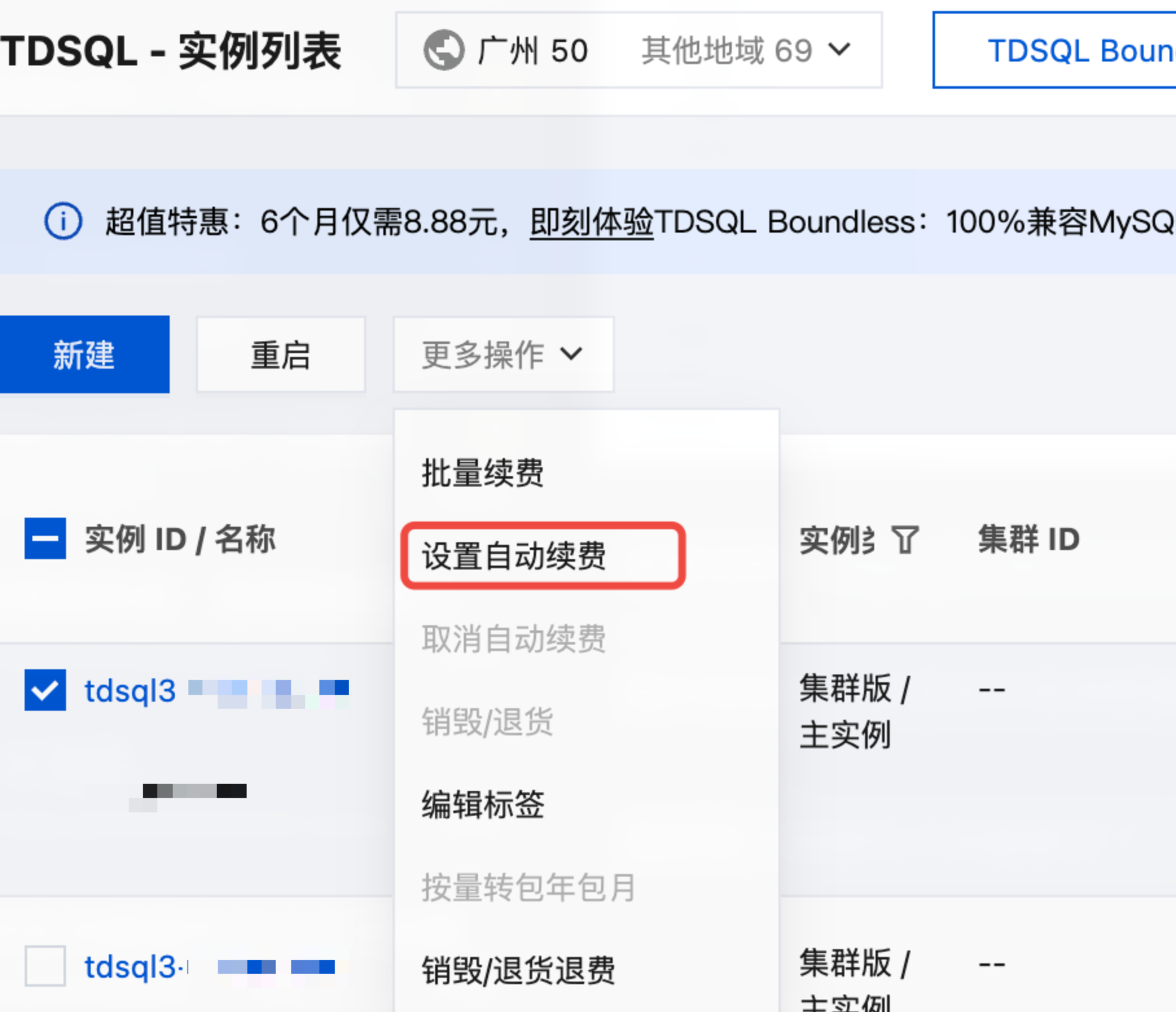Open the TDSQL Boundless button
Screen dimensions: 1176x1012
[x=1055, y=50]
